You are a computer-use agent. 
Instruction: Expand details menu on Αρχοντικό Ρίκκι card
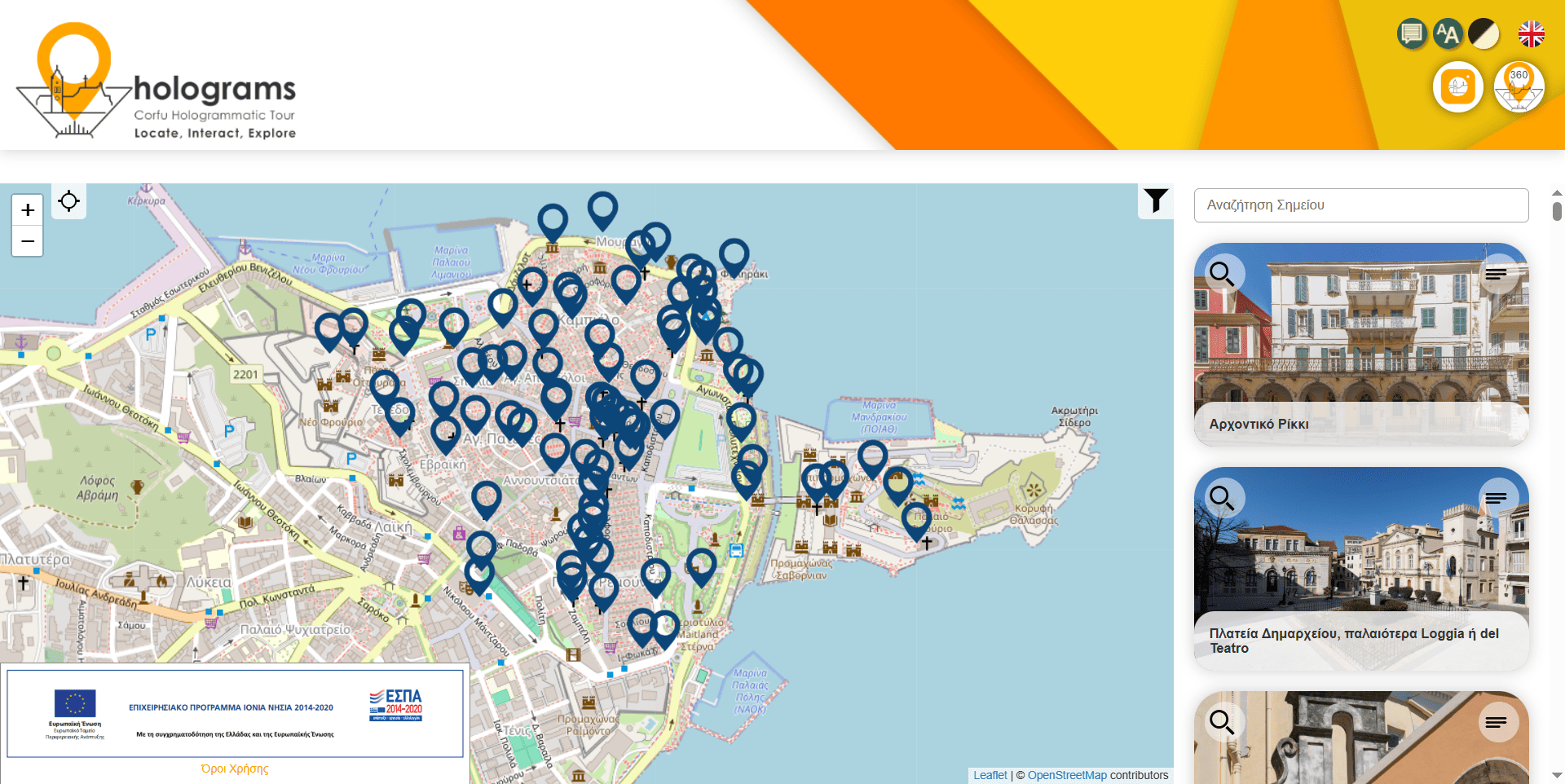(x=1496, y=274)
